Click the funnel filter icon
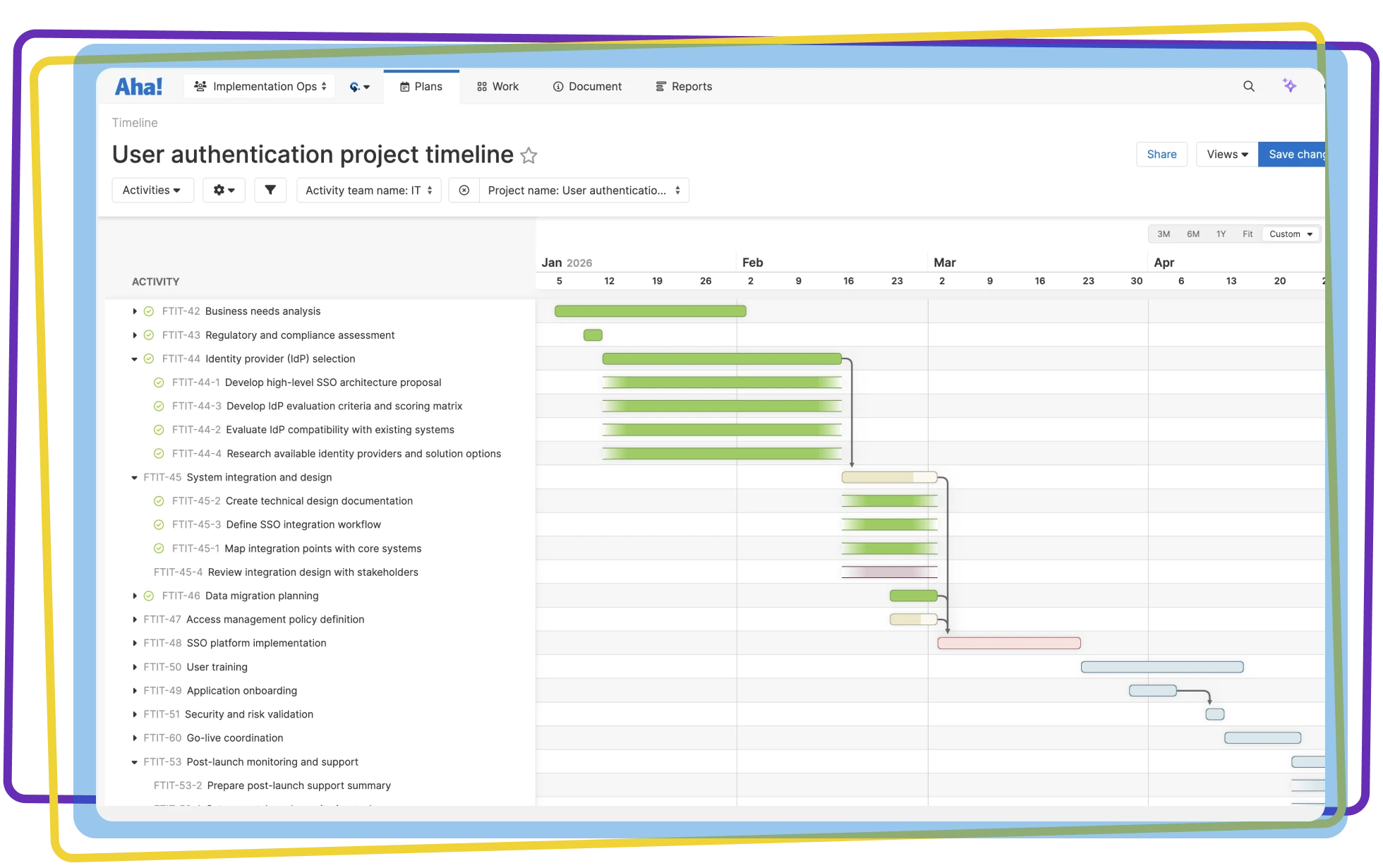 [270, 190]
